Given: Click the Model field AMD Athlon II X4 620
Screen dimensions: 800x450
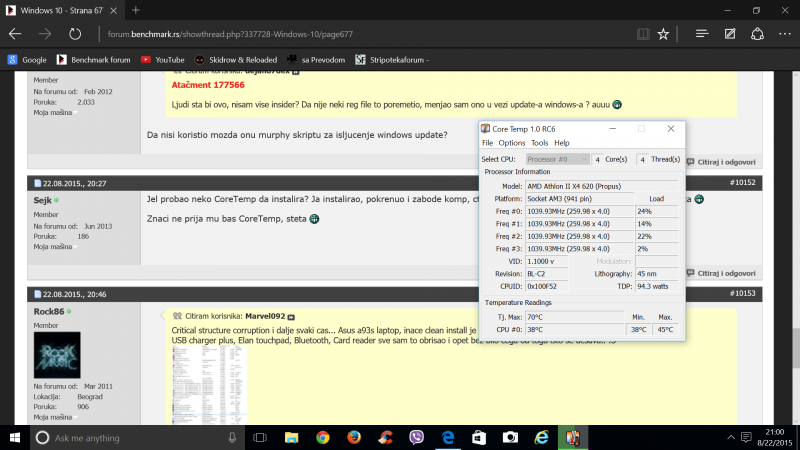Looking at the screenshot, I should point(602,186).
